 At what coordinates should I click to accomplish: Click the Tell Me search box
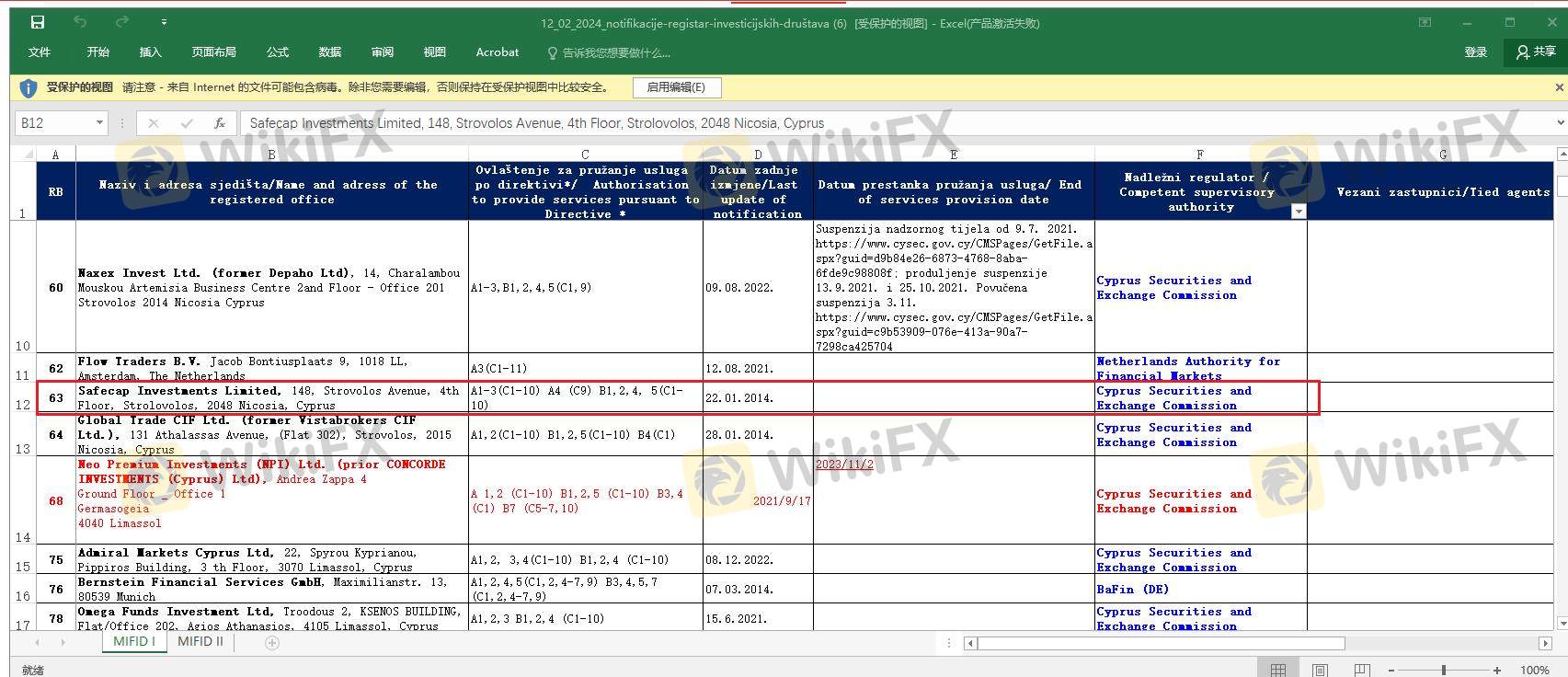(609, 53)
